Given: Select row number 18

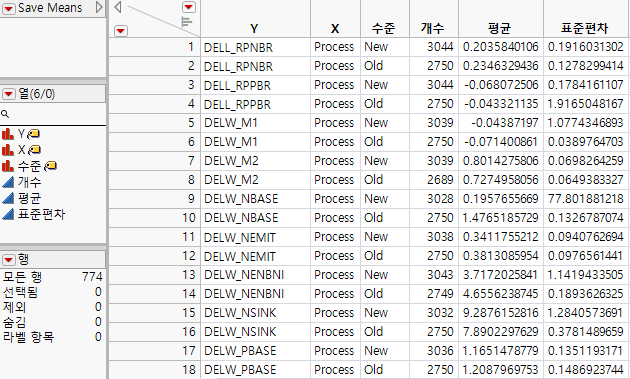Looking at the screenshot, I should 154,369.
